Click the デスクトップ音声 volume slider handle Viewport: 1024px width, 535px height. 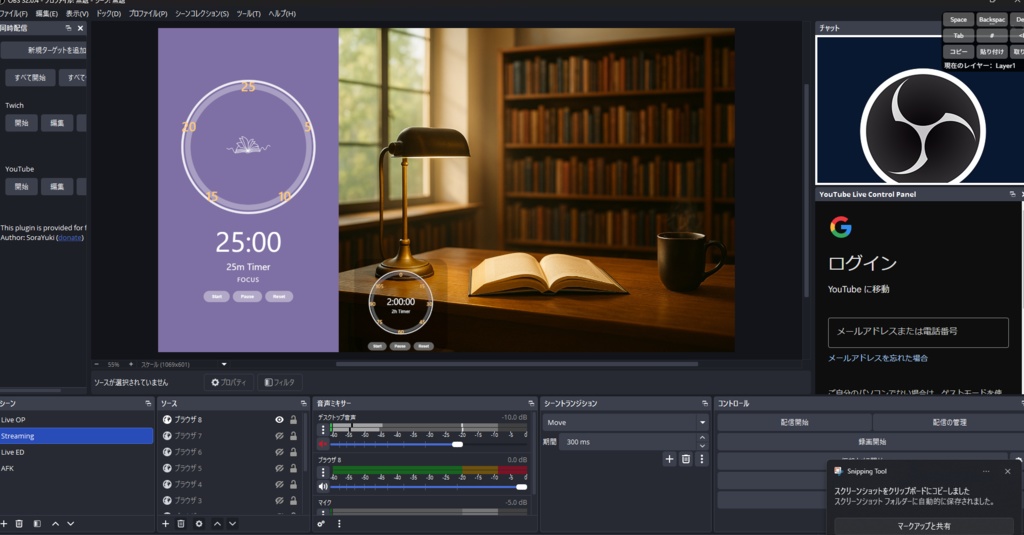(458, 444)
